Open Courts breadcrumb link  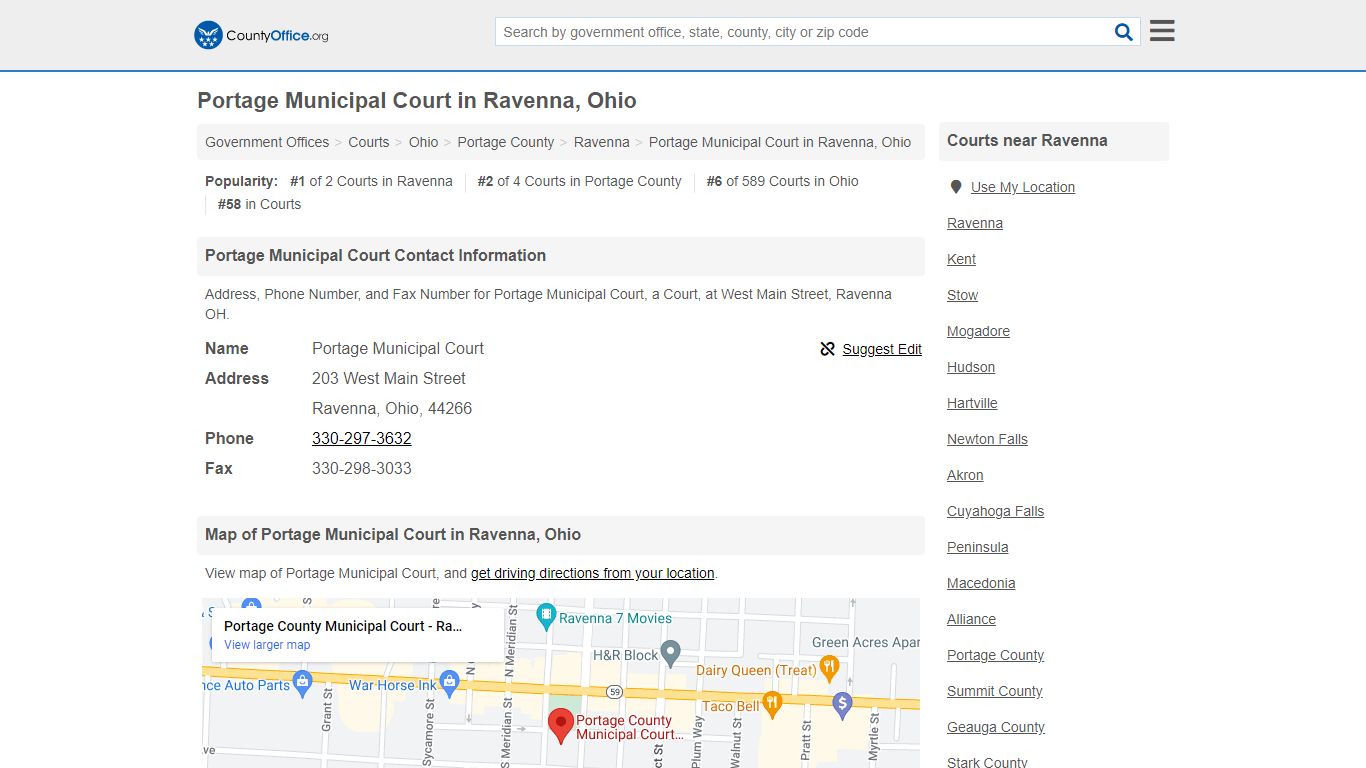[369, 142]
